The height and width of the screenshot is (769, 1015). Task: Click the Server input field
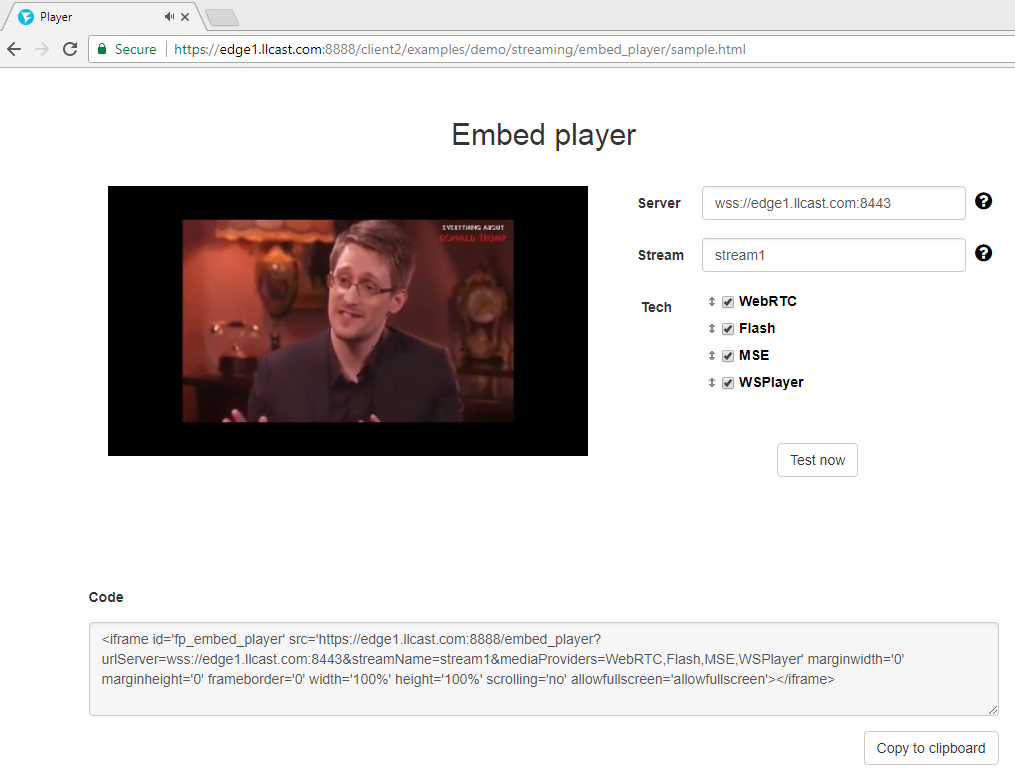[x=834, y=203]
